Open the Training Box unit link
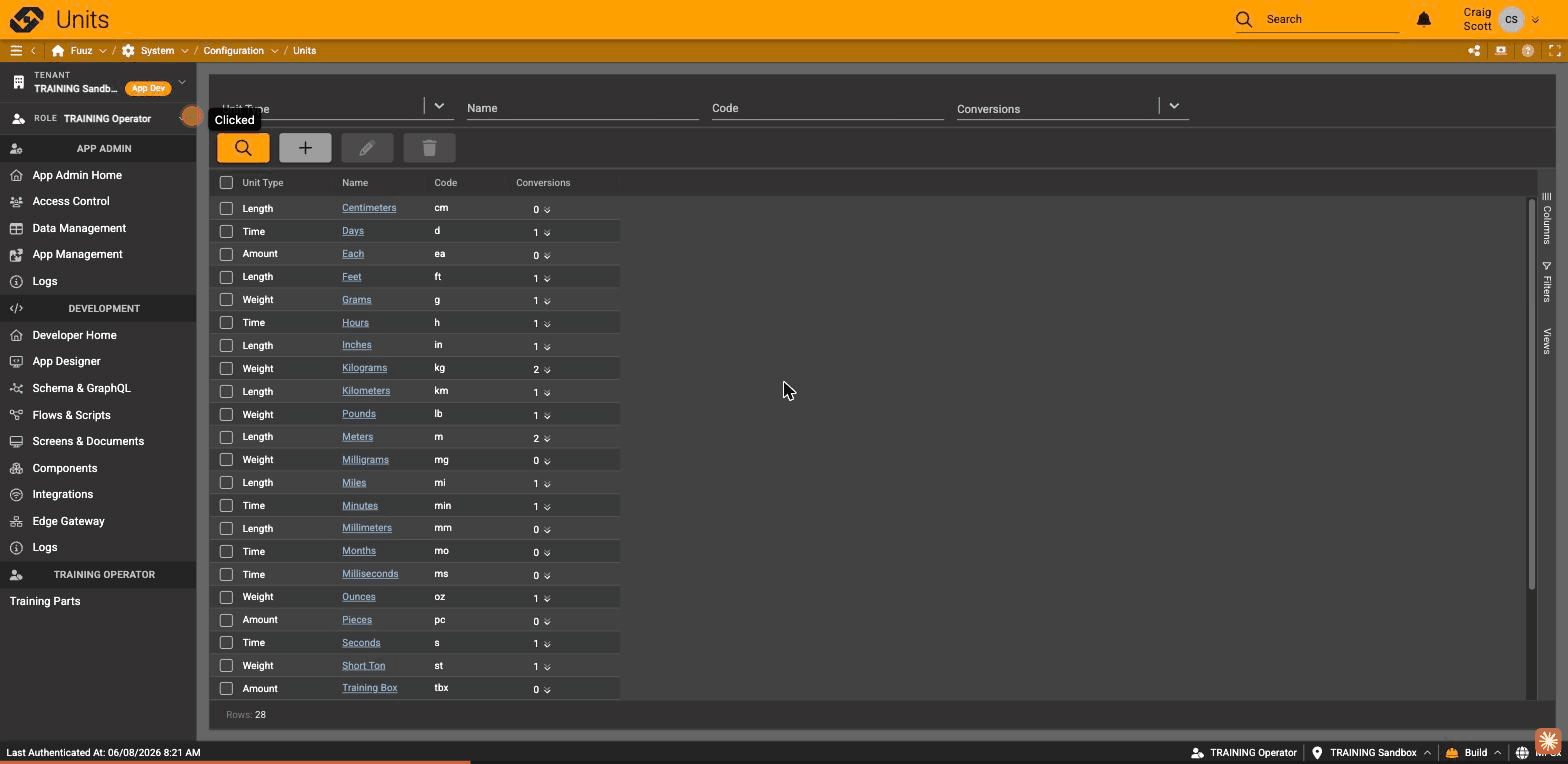The height and width of the screenshot is (764, 1568). click(x=370, y=688)
